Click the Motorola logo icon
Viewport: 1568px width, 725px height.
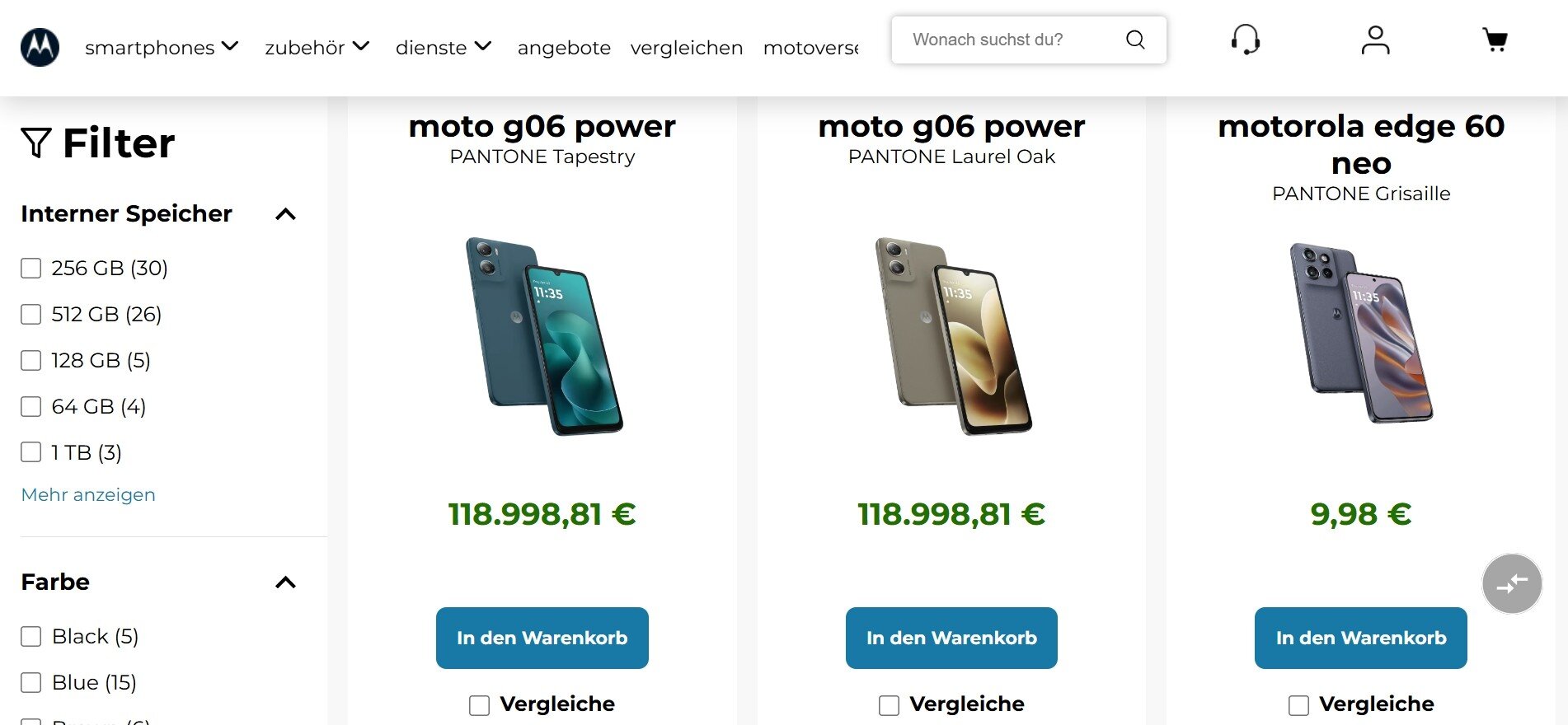40,47
